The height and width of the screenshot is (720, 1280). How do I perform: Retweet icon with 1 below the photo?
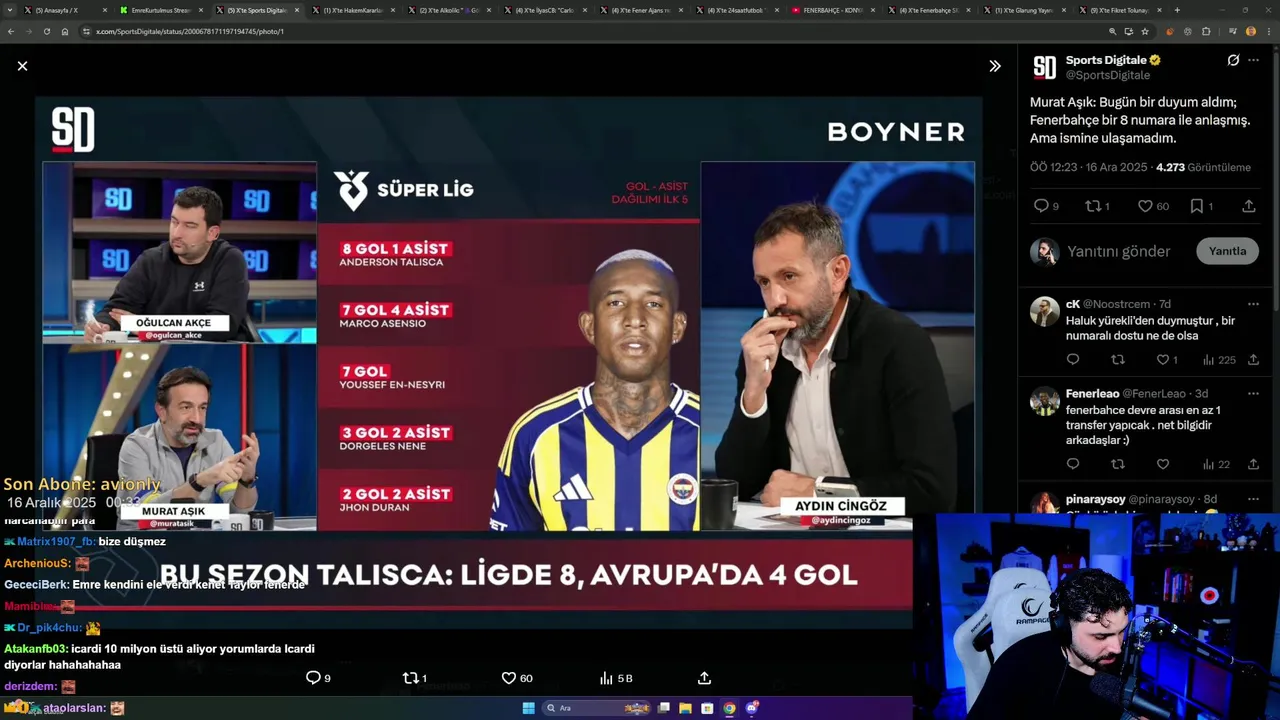pyautogui.click(x=414, y=678)
